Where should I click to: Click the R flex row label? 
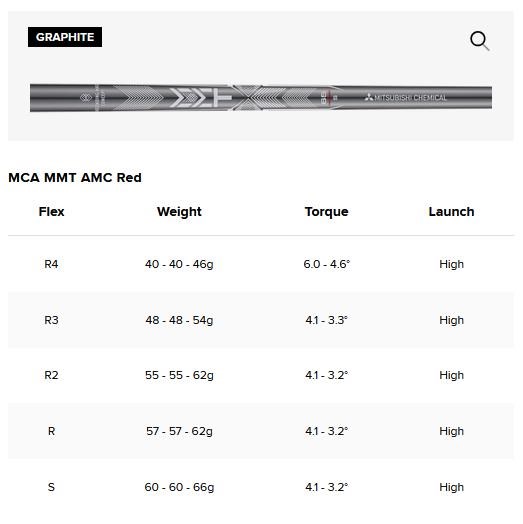coord(51,431)
